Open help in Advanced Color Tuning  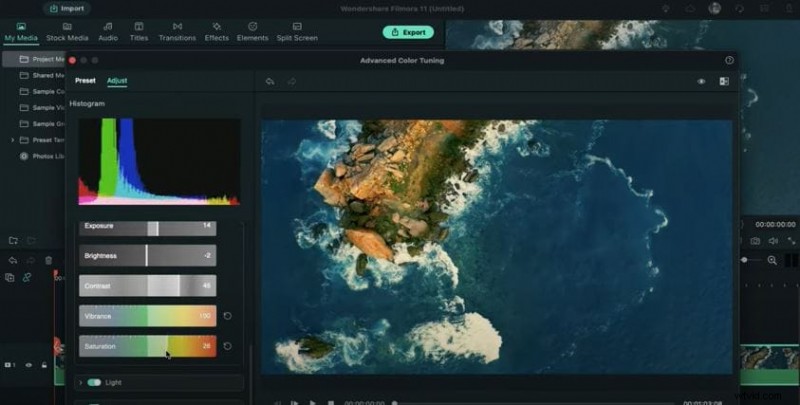[x=729, y=60]
